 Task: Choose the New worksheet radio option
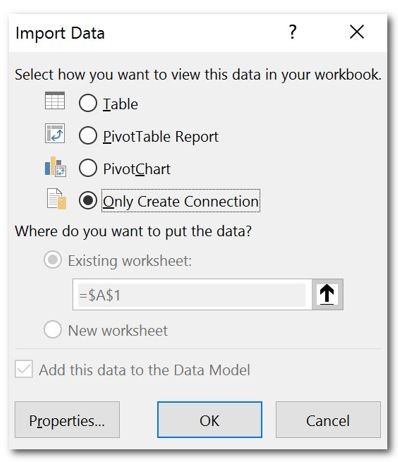53,330
